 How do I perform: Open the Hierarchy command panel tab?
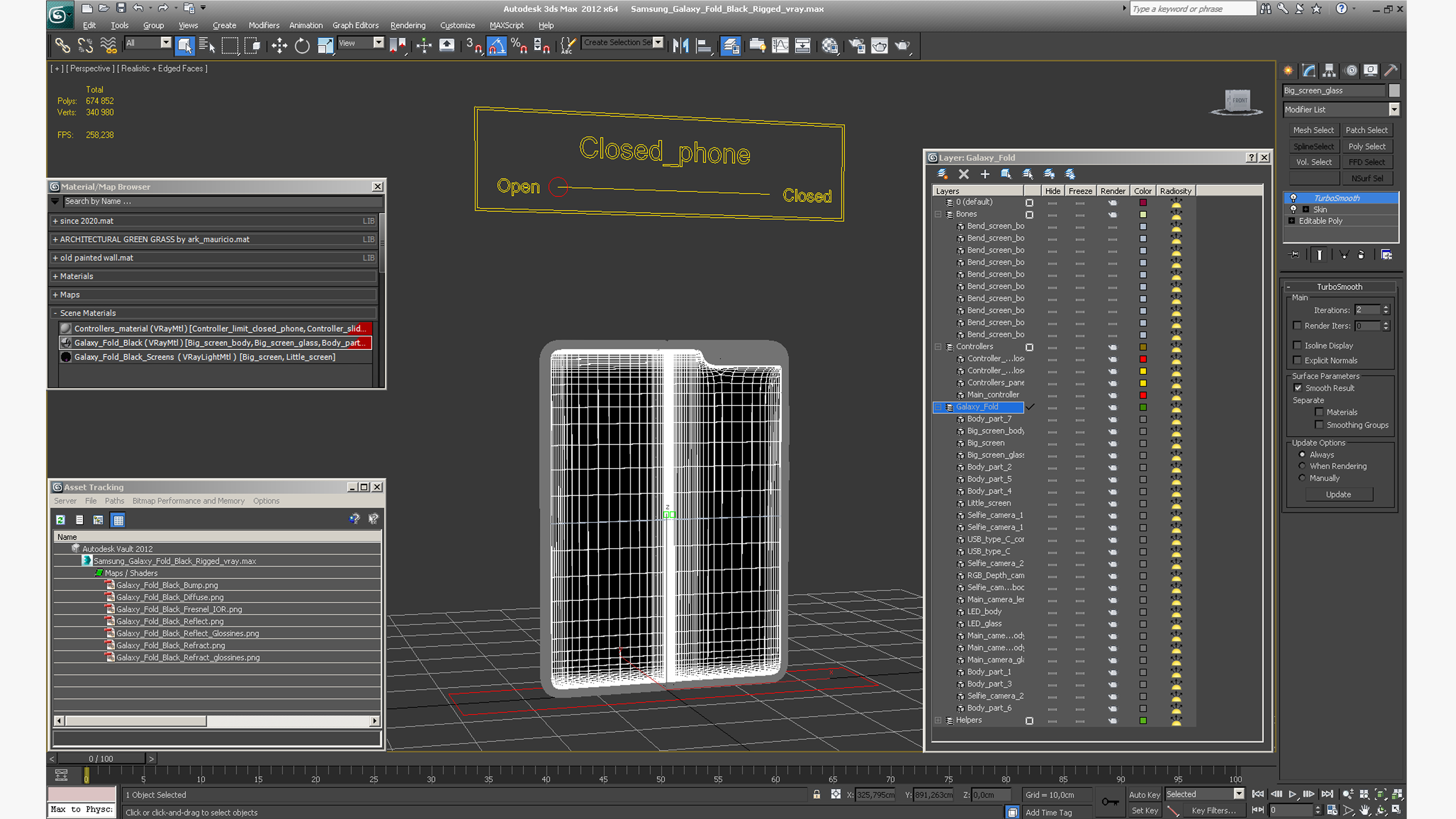pos(1329,71)
